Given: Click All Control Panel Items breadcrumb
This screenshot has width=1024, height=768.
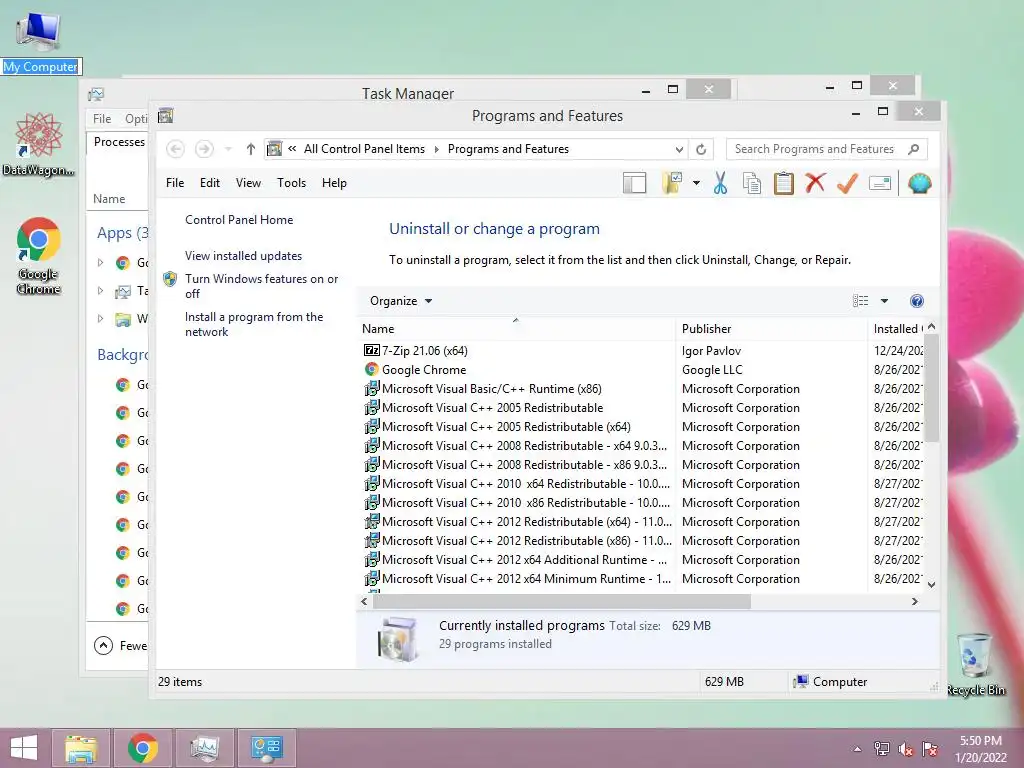Looking at the screenshot, I should coord(364,150).
